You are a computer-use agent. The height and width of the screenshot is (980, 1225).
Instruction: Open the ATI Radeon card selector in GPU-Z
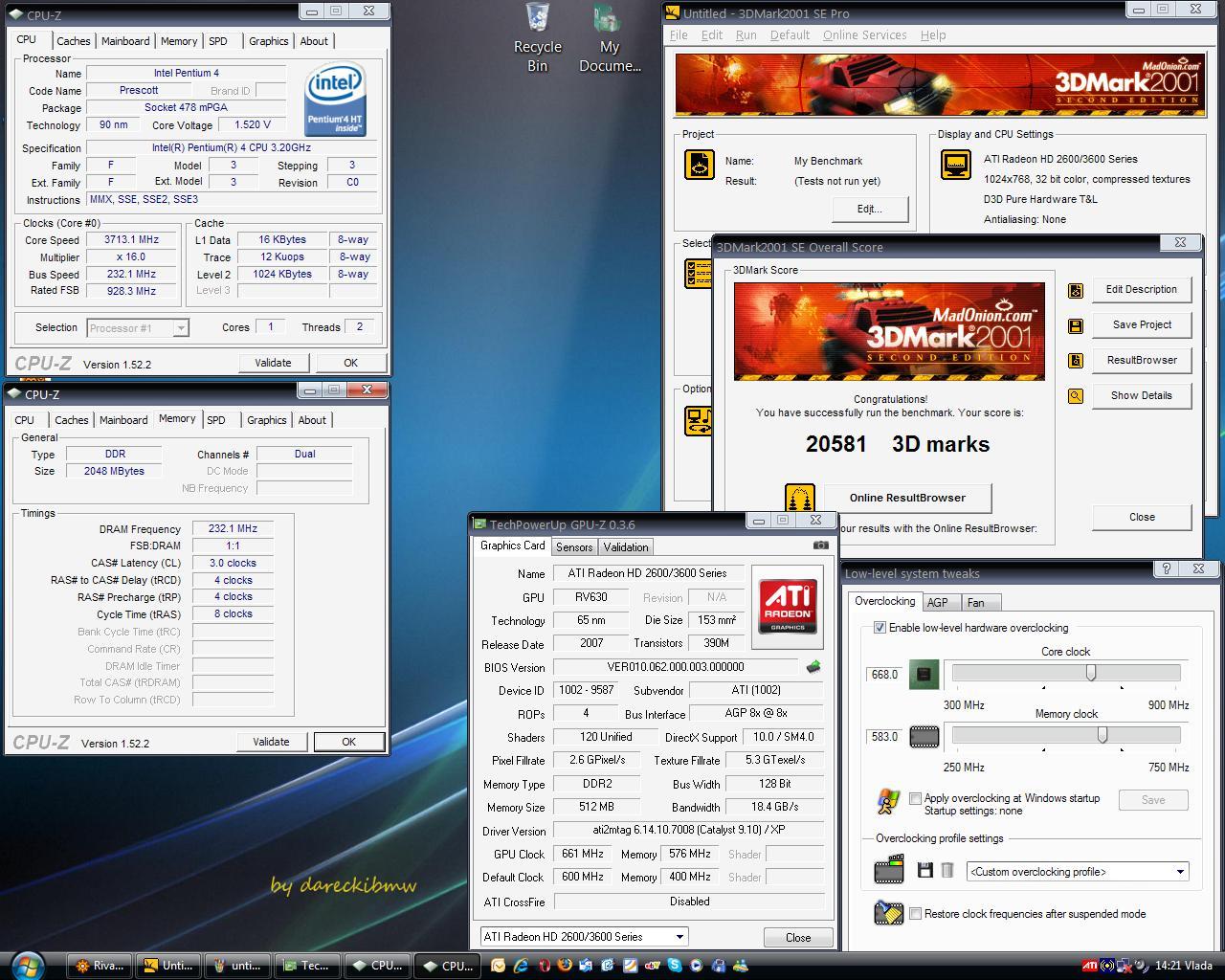pos(584,937)
